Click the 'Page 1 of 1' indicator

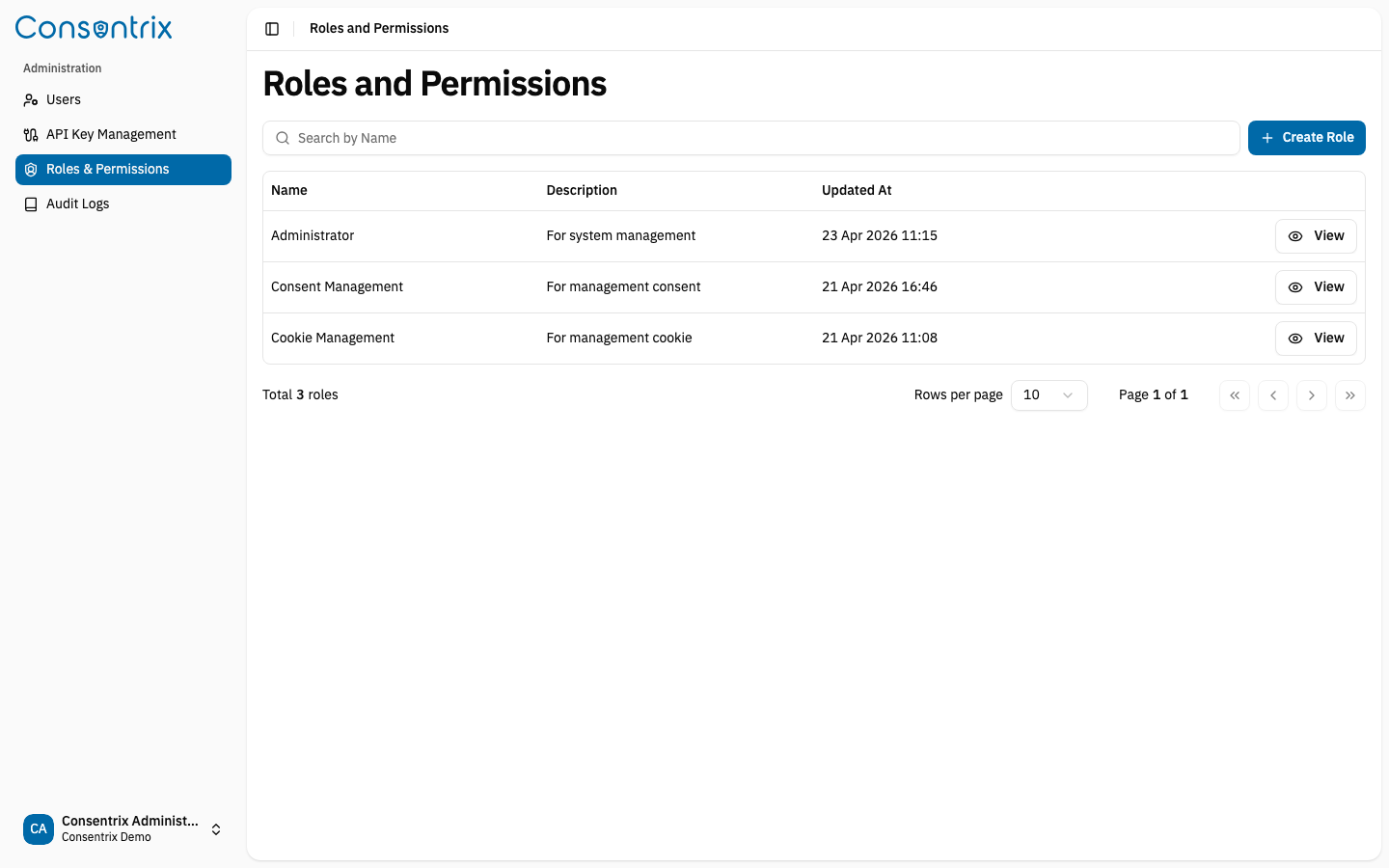point(1154,395)
